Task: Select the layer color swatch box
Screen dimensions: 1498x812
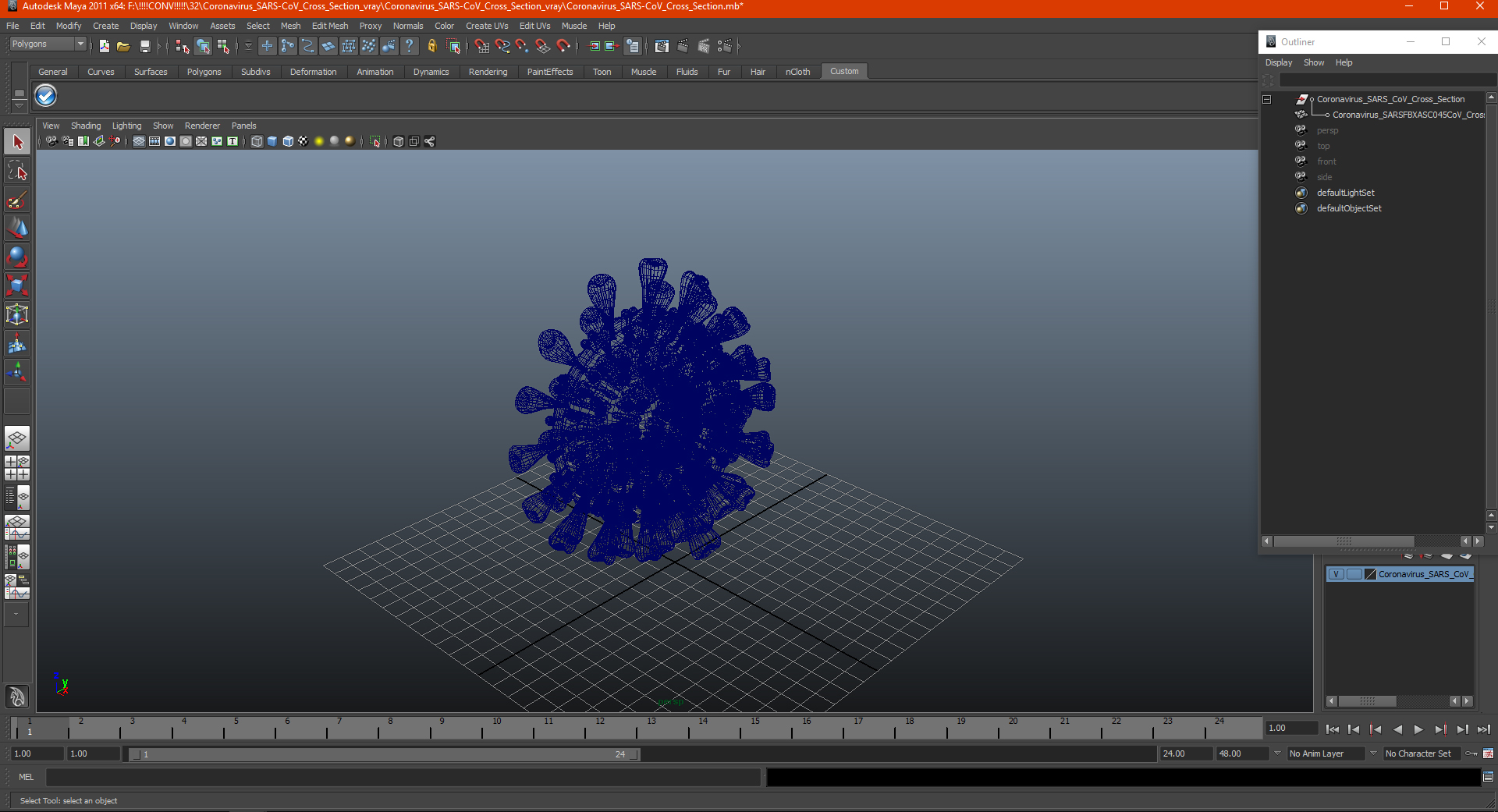Action: [1370, 574]
